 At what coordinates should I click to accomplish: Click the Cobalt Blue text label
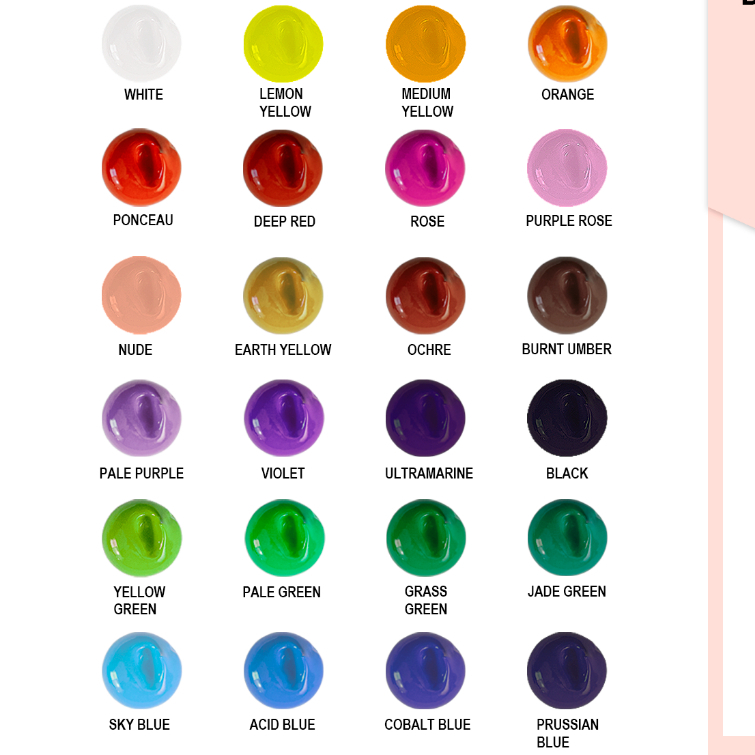[x=428, y=725]
